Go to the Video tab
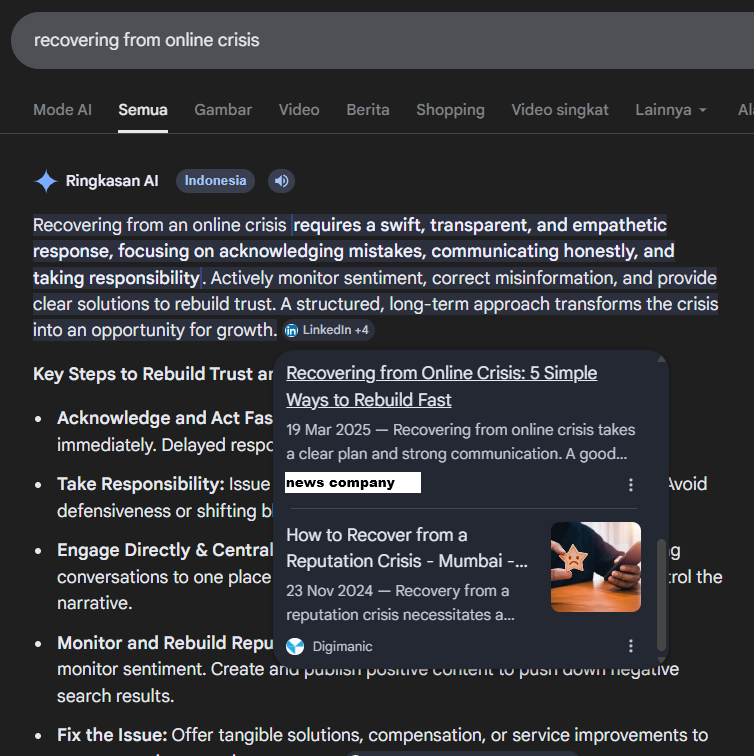Image resolution: width=754 pixels, height=756 pixels. (x=299, y=110)
